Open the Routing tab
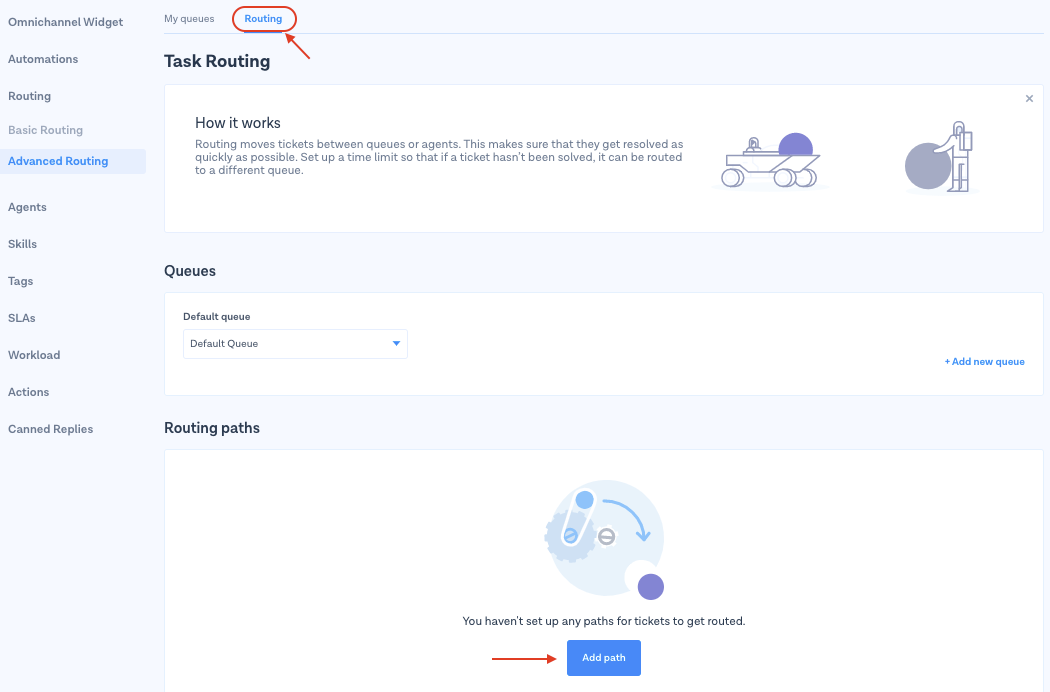This screenshot has width=1050, height=692. pyautogui.click(x=263, y=19)
